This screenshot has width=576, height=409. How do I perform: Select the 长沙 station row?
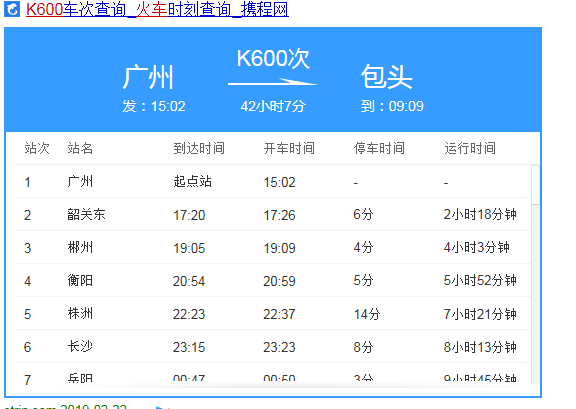272,347
